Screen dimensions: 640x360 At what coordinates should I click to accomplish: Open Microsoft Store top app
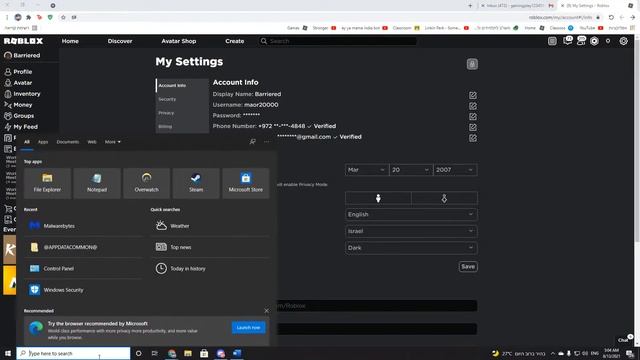click(246, 183)
